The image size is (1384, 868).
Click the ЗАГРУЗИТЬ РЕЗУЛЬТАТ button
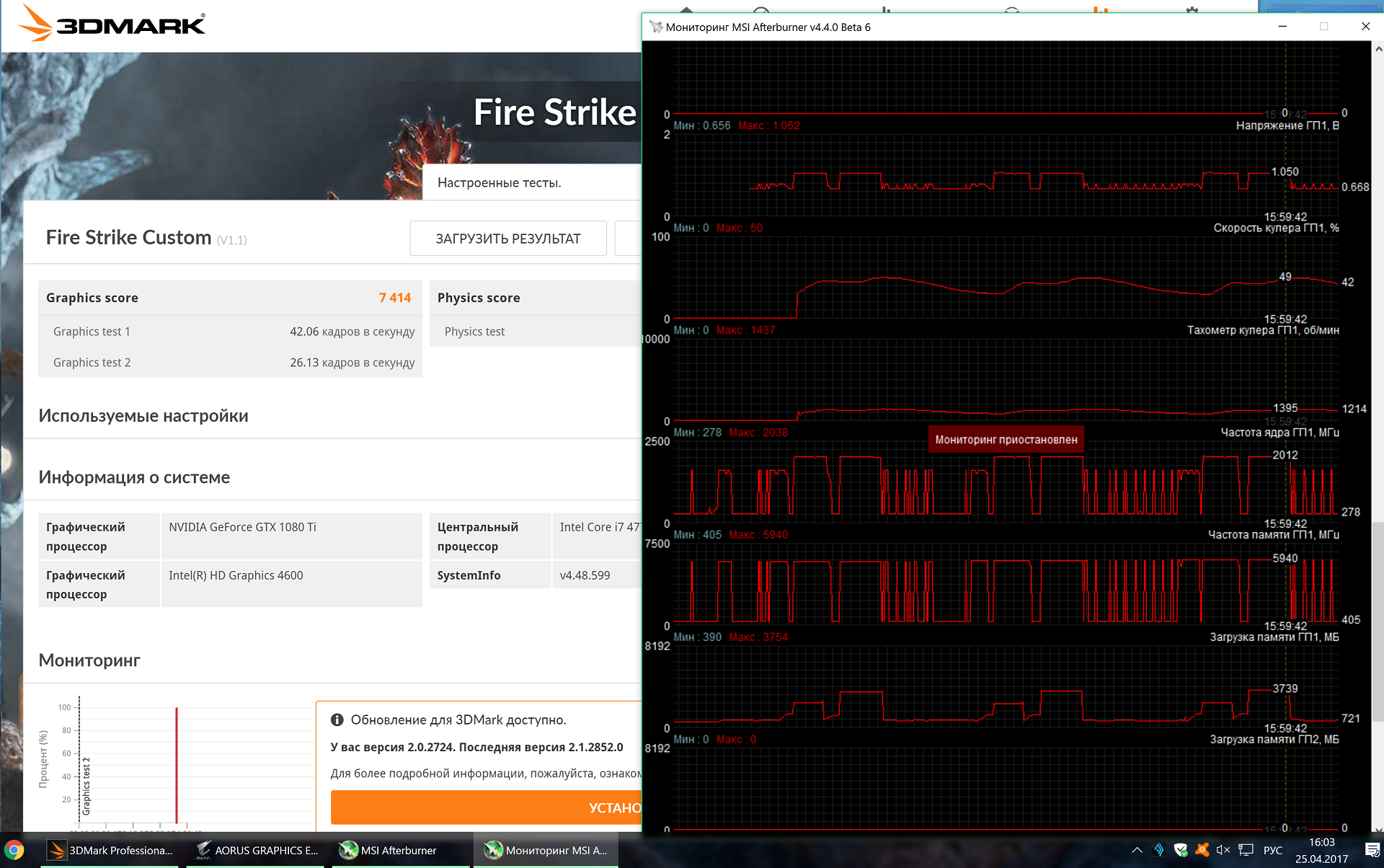(x=507, y=239)
